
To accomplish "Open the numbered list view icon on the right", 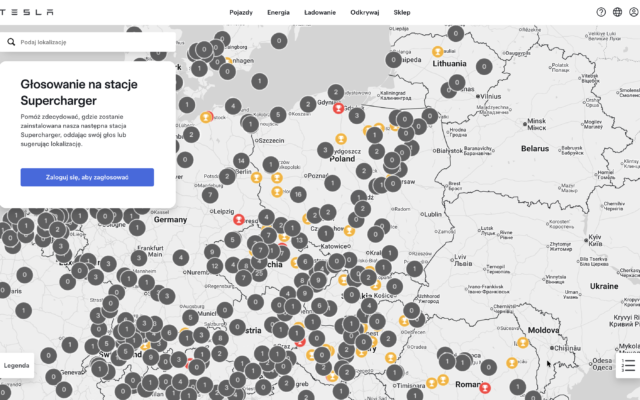I will click(x=629, y=365).
